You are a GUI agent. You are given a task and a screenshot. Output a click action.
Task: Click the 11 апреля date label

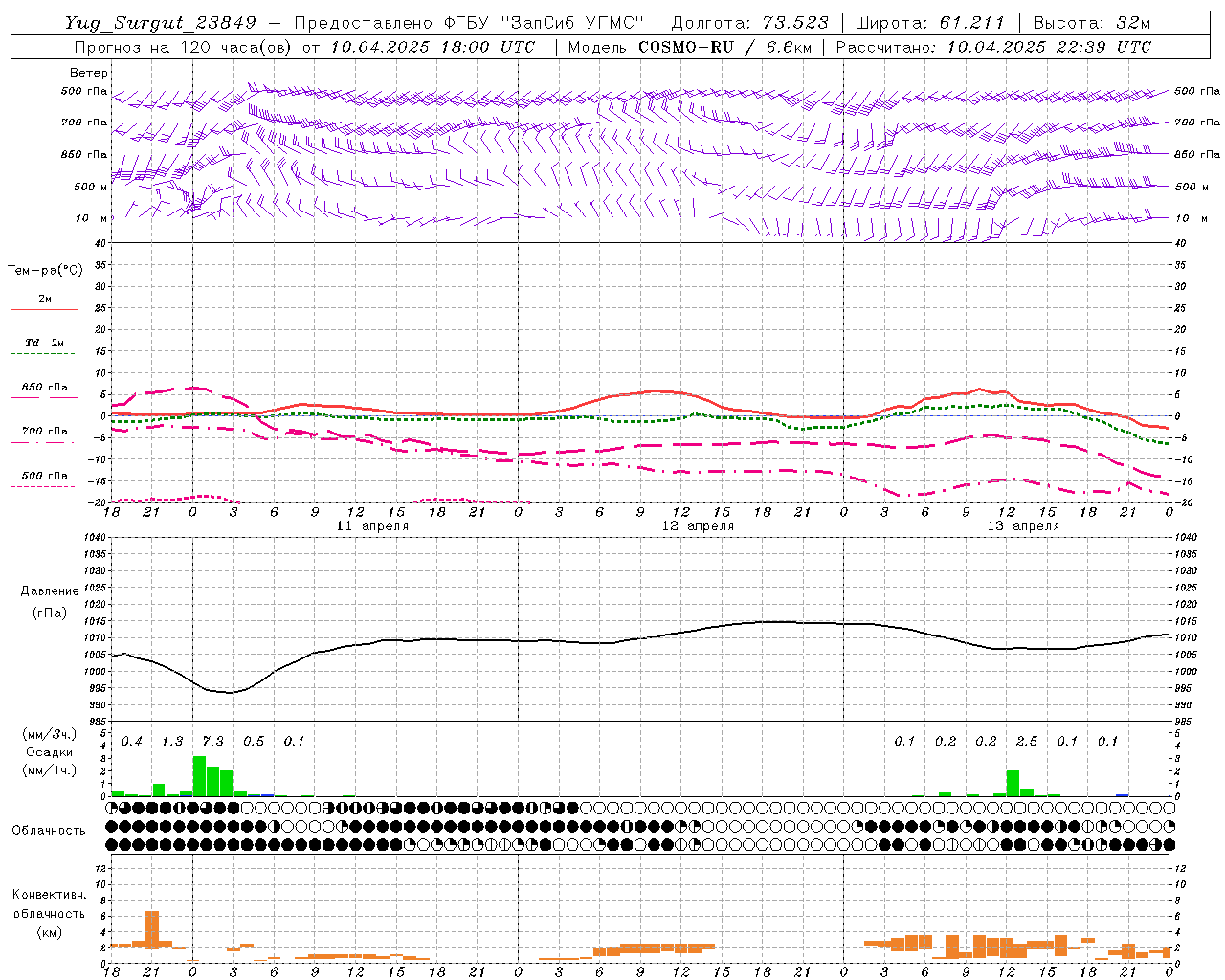(372, 526)
